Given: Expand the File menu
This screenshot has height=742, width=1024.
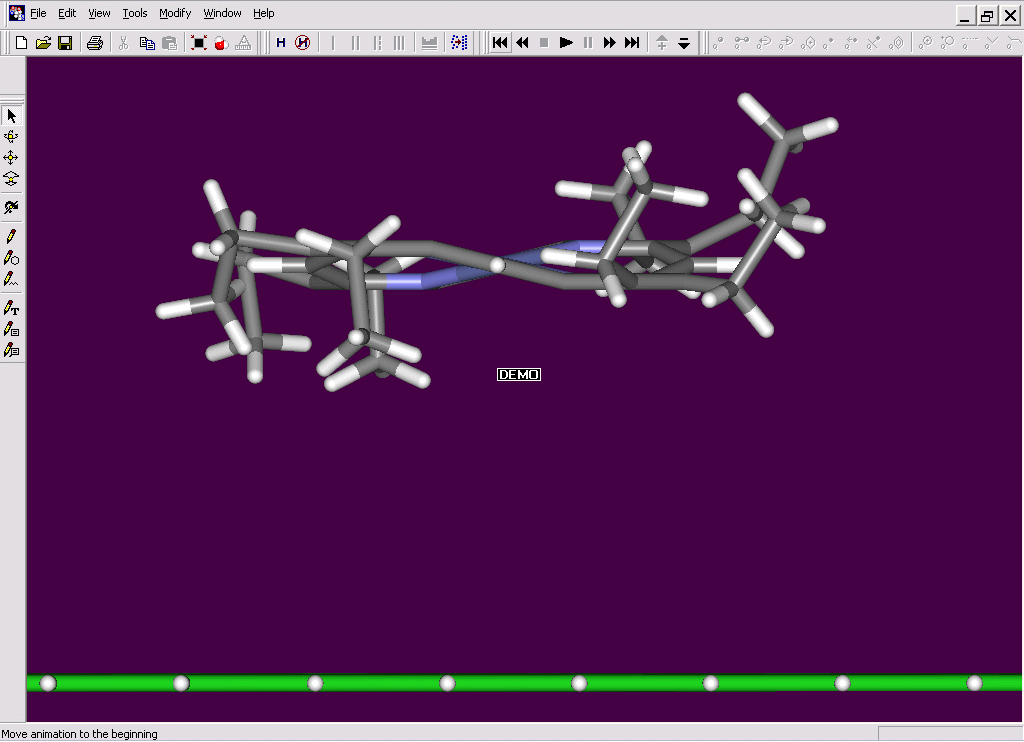Looking at the screenshot, I should coord(38,14).
